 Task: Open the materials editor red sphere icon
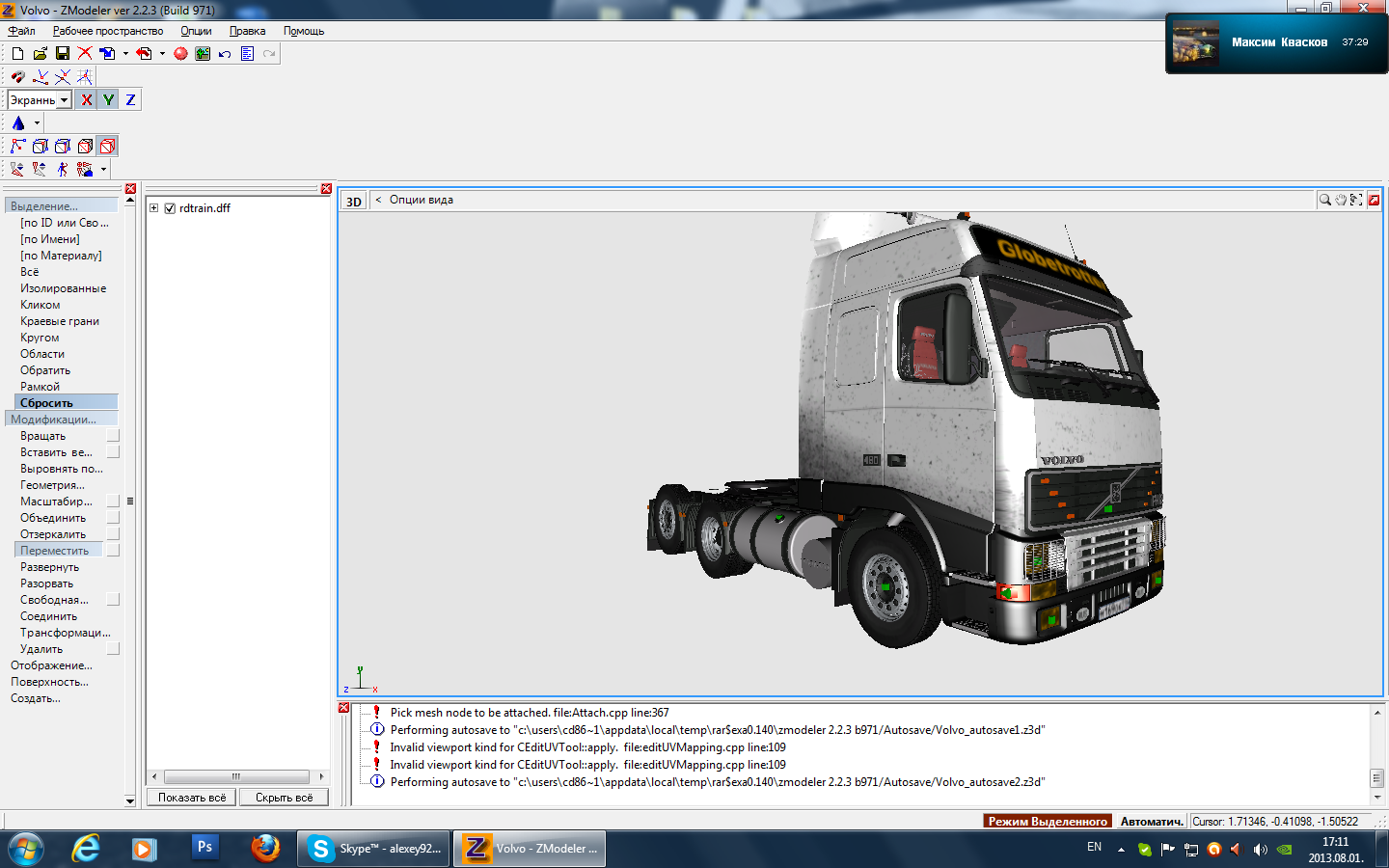coord(180,54)
